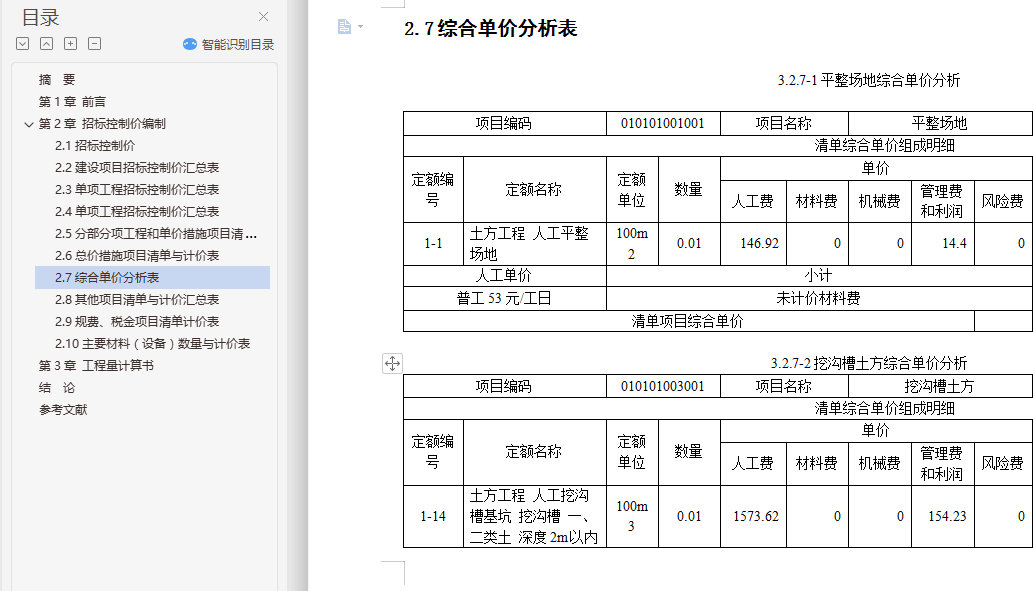Click expand-all-levels icon in 目录 toolbar
The width and height of the screenshot is (1033, 591).
[22, 44]
